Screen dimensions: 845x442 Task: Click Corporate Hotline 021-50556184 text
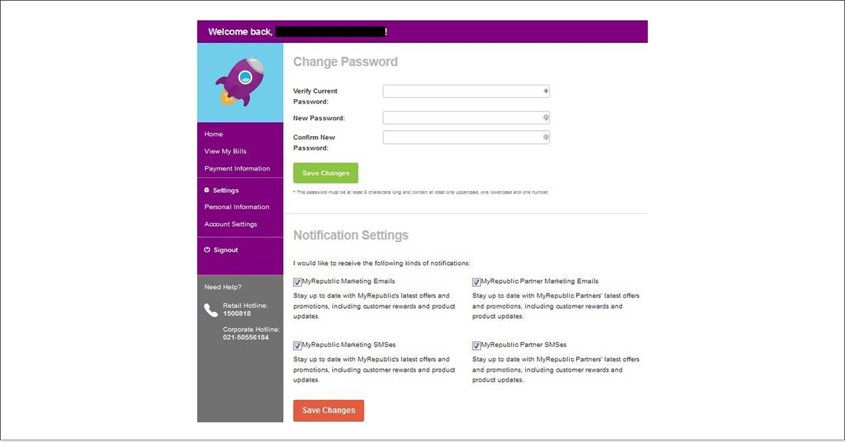click(251, 333)
